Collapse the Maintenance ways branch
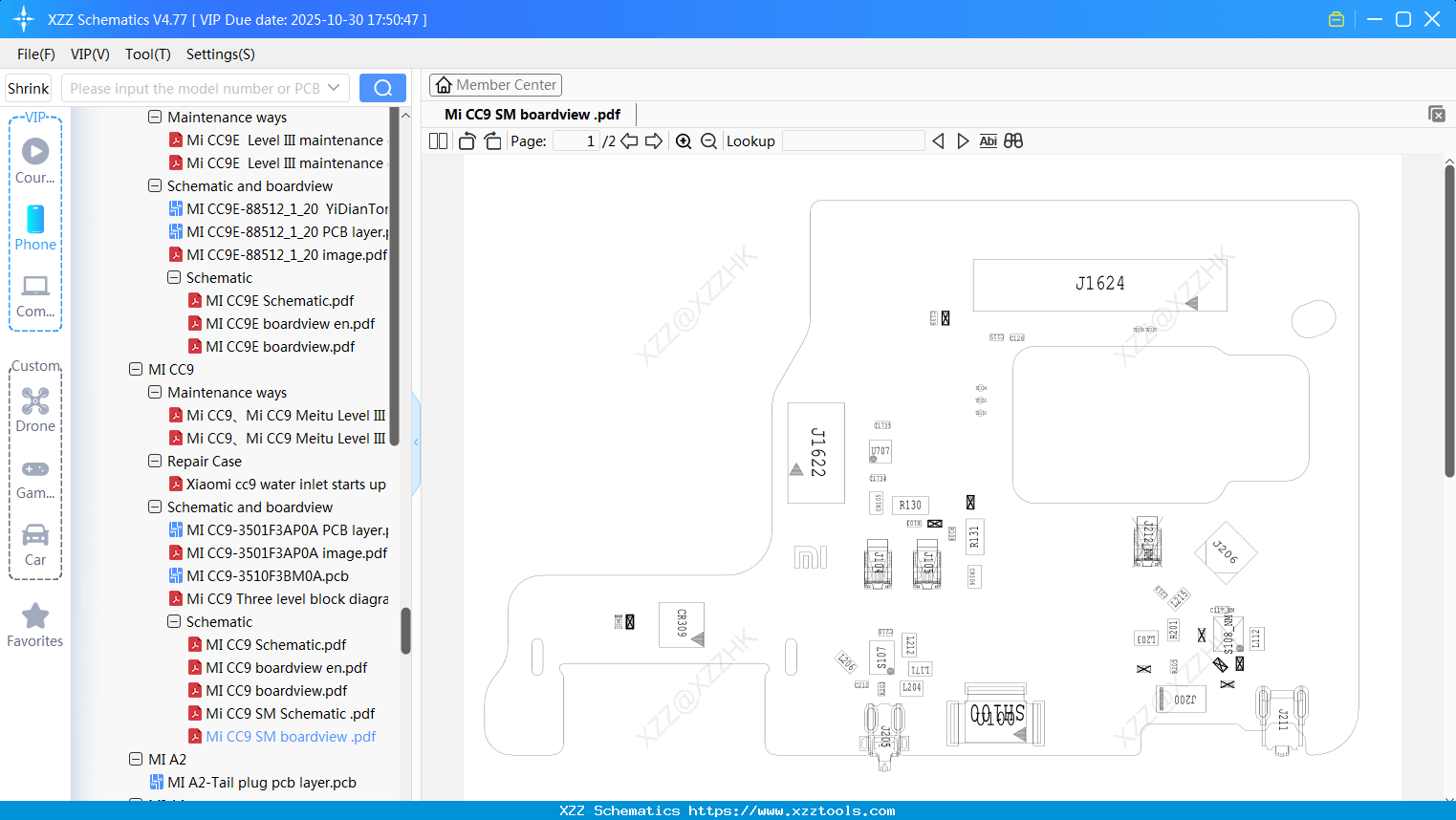Screen dimensions: 1456x820 (x=154, y=392)
